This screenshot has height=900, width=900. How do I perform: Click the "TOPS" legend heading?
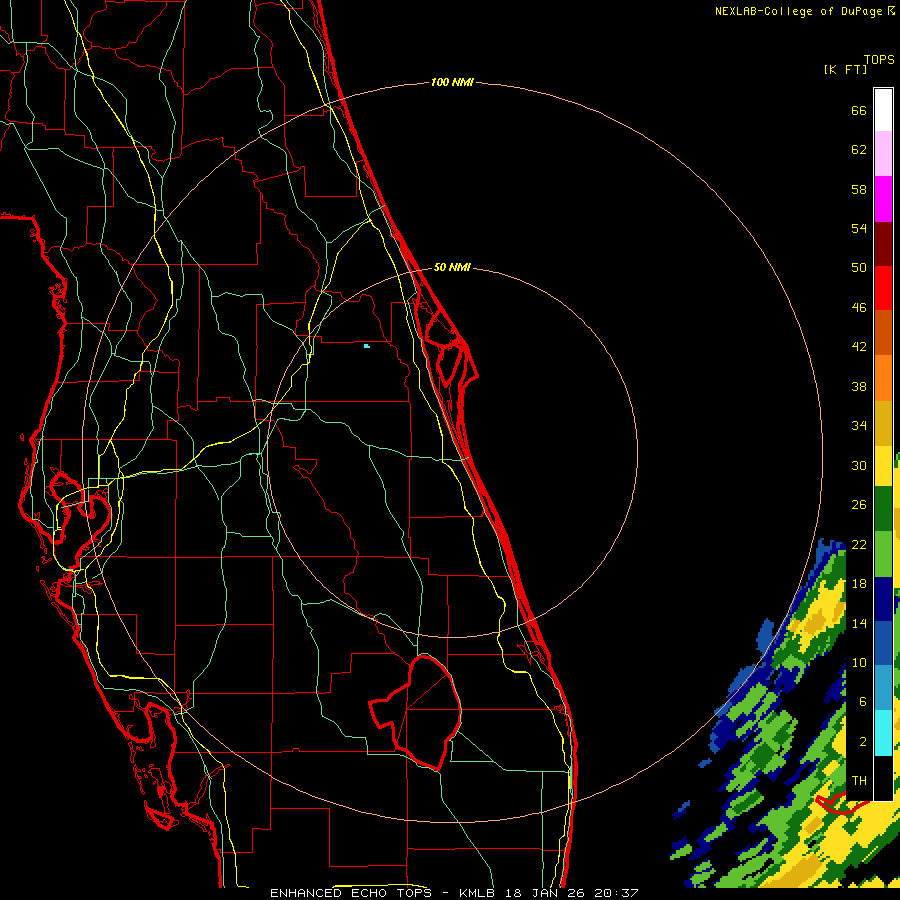coord(879,59)
